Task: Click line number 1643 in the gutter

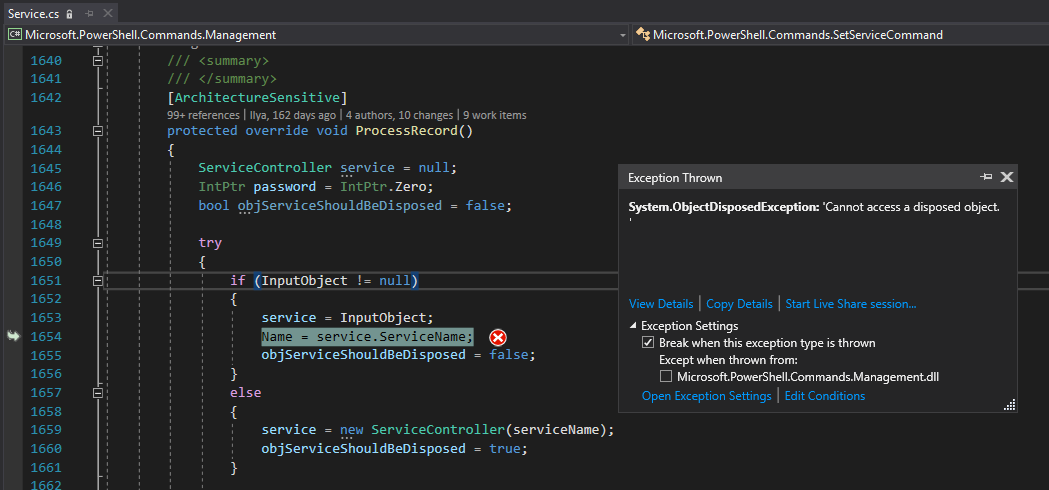Action: click(x=46, y=131)
